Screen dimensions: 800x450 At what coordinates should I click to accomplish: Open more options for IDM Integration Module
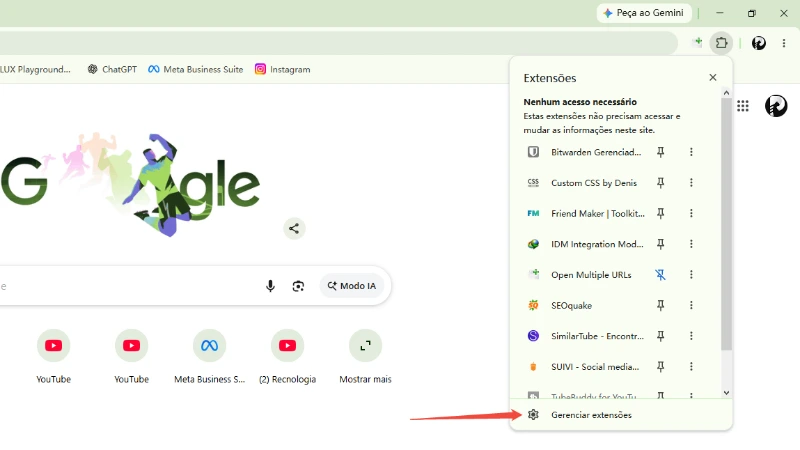(691, 244)
